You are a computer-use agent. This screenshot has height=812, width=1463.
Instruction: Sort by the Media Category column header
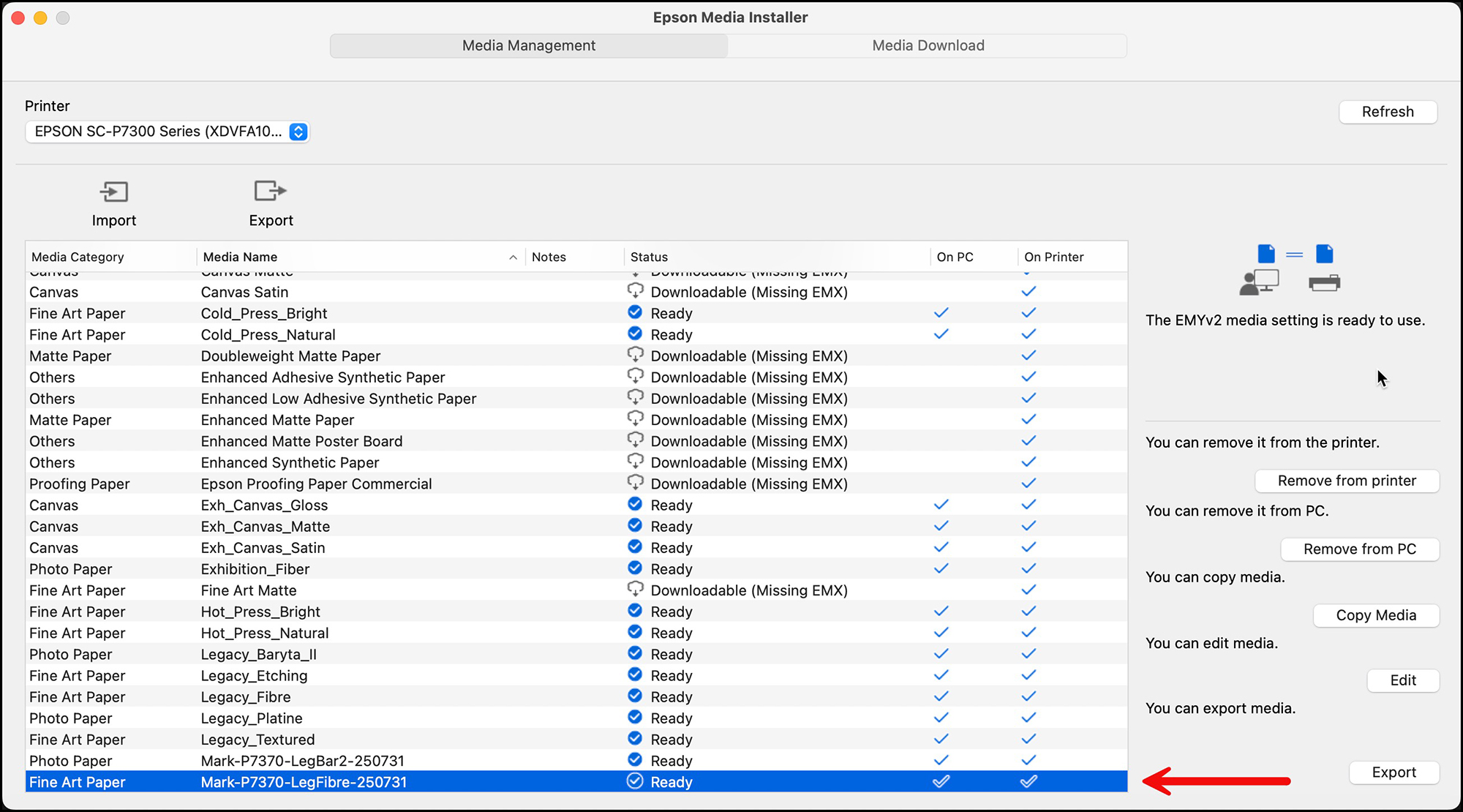(x=111, y=257)
